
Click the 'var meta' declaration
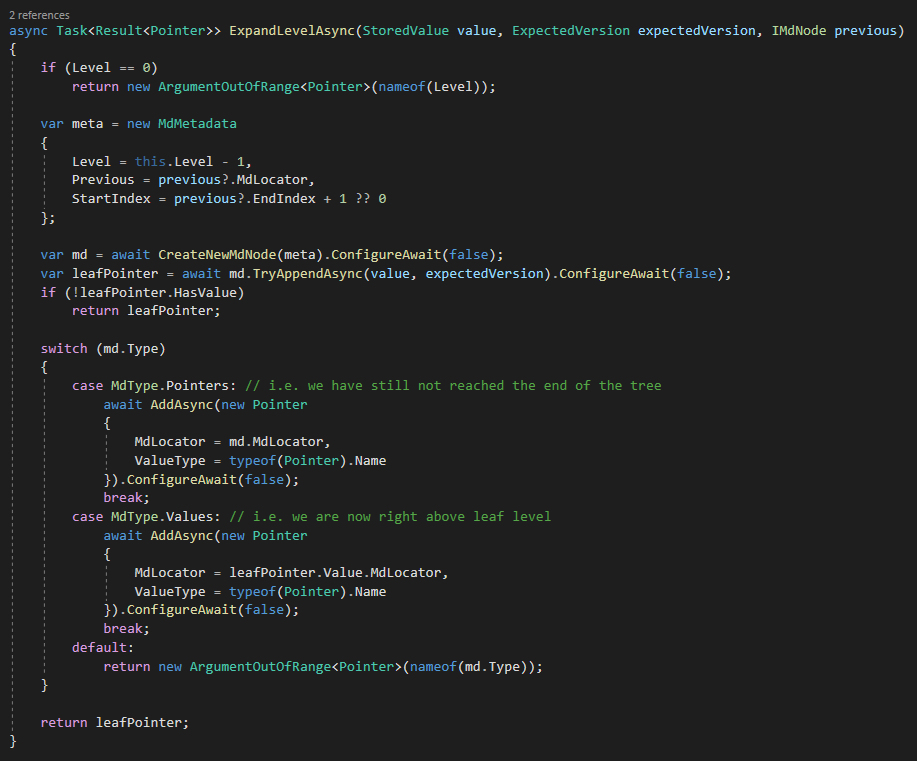click(x=72, y=123)
